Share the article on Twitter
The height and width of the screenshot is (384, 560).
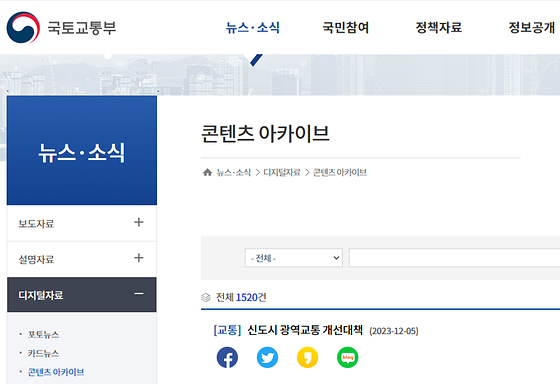coord(267,357)
